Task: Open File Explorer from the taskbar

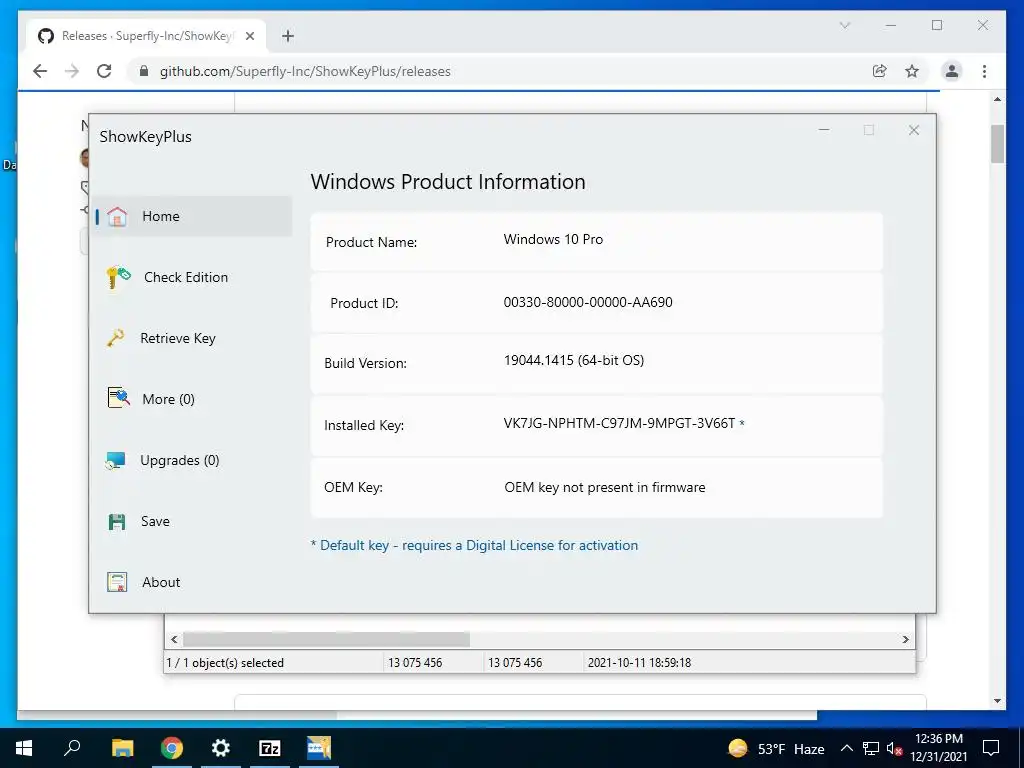Action: 122,748
